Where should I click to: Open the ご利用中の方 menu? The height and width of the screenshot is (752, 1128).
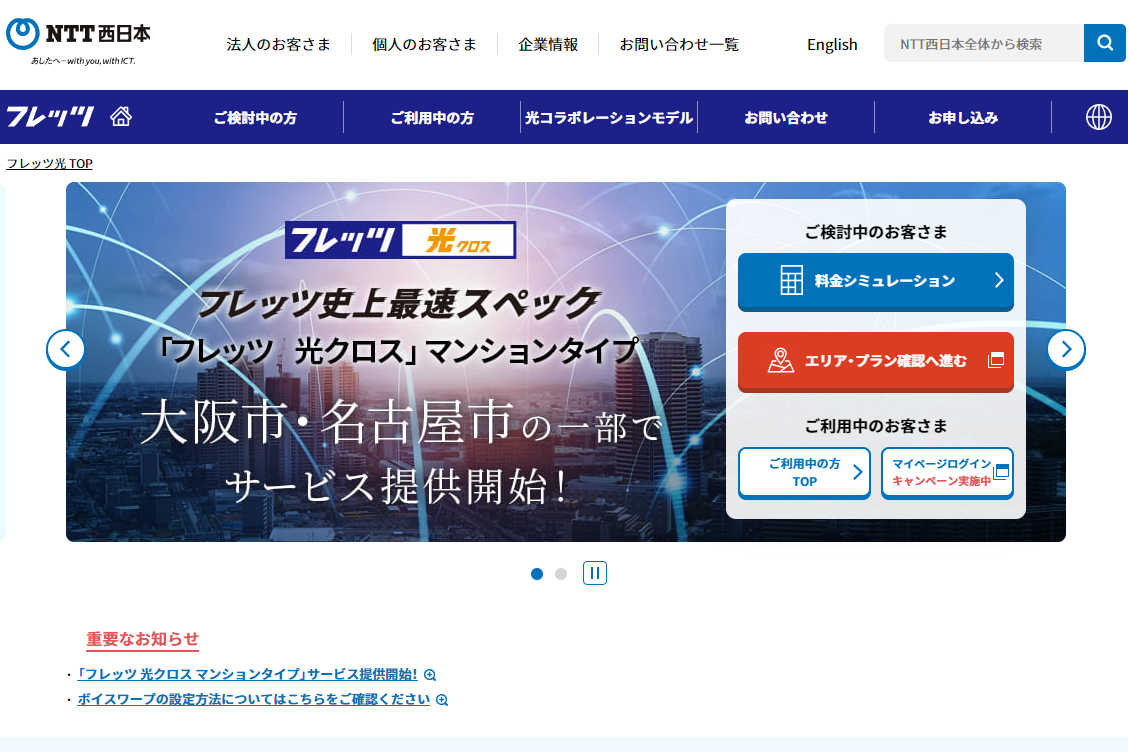[x=430, y=116]
